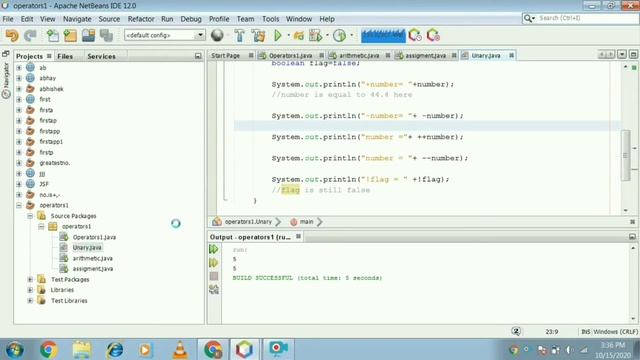Click the INS insert mode indicator
Image resolution: width=640 pixels, height=360 pixels.
(585, 331)
